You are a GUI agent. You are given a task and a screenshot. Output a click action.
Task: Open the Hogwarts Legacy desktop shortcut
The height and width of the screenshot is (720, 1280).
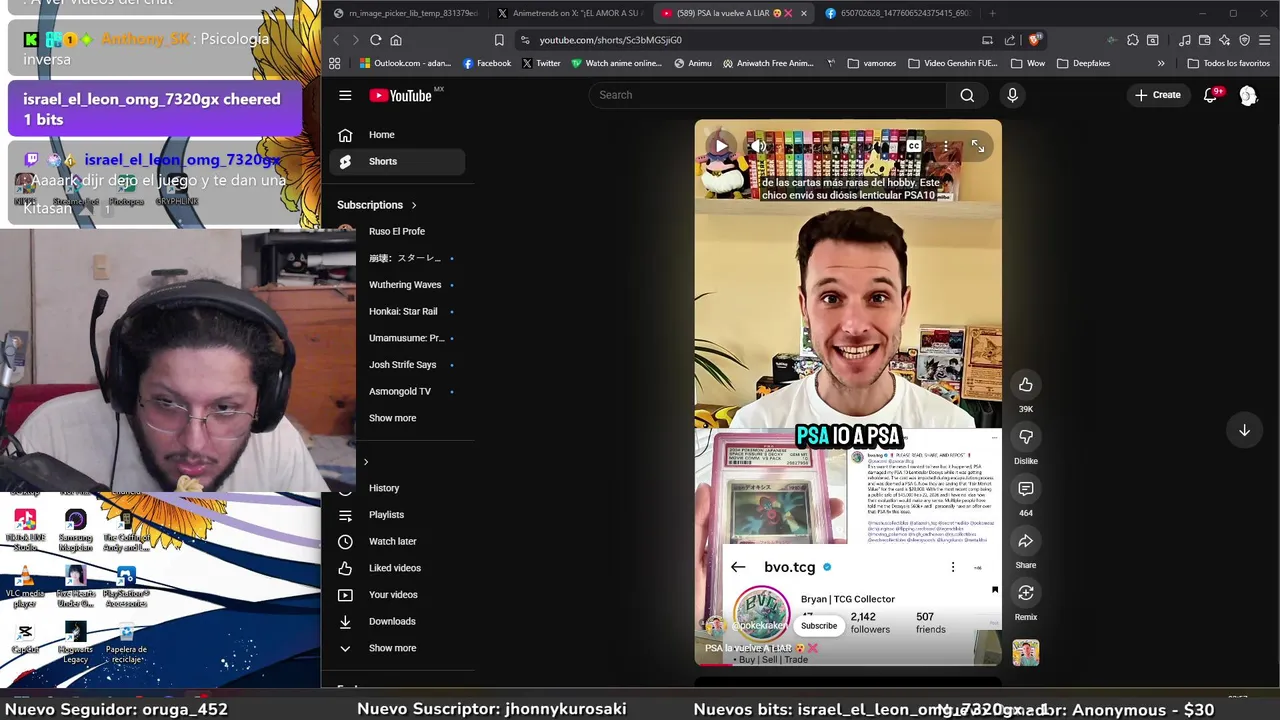pyautogui.click(x=75, y=643)
